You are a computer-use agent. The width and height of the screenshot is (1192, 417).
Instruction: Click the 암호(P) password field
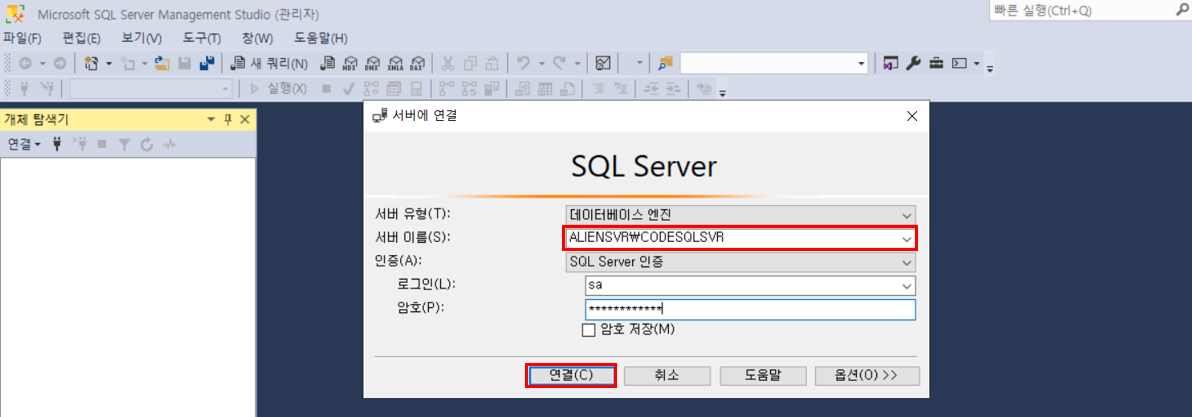[x=750, y=310]
